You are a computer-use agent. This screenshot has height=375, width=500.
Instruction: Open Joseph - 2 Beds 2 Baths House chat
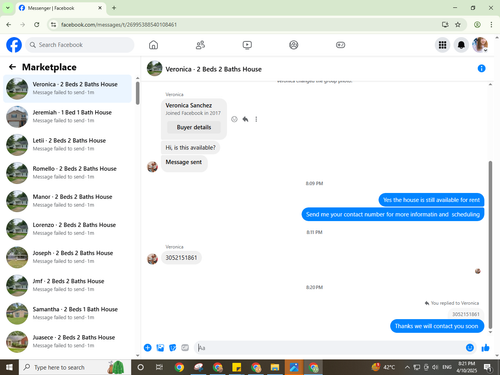[67, 257]
